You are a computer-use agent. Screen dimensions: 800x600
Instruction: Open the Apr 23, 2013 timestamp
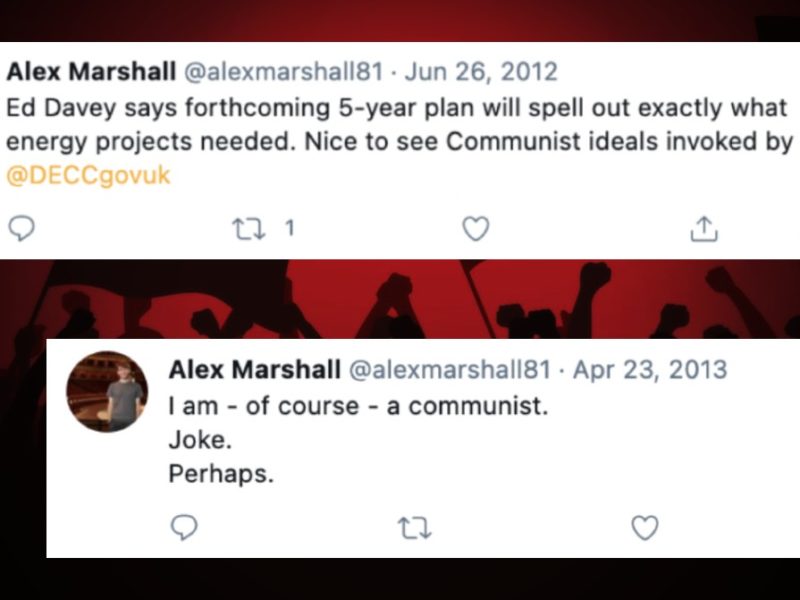(x=648, y=369)
